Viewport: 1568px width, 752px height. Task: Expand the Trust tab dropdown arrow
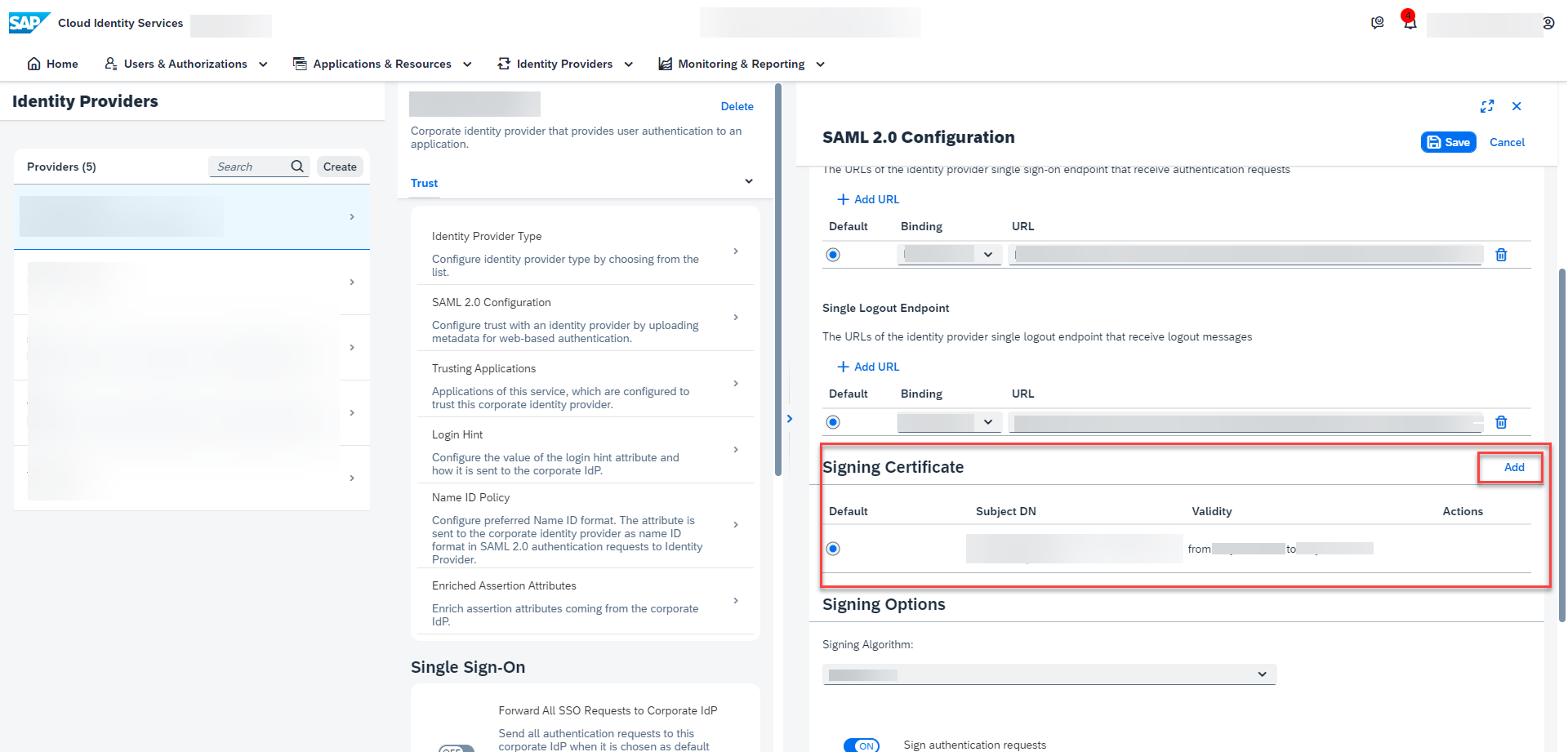pyautogui.click(x=749, y=181)
